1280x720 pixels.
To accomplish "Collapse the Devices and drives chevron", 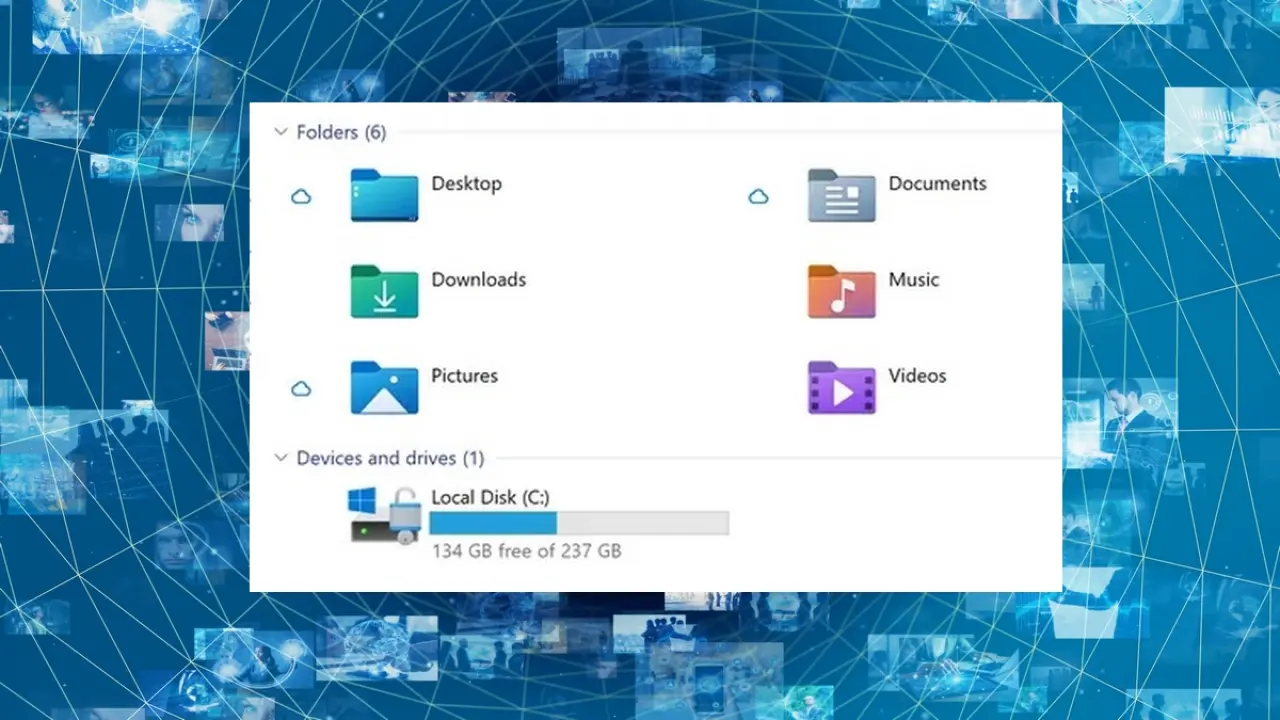I will (281, 458).
